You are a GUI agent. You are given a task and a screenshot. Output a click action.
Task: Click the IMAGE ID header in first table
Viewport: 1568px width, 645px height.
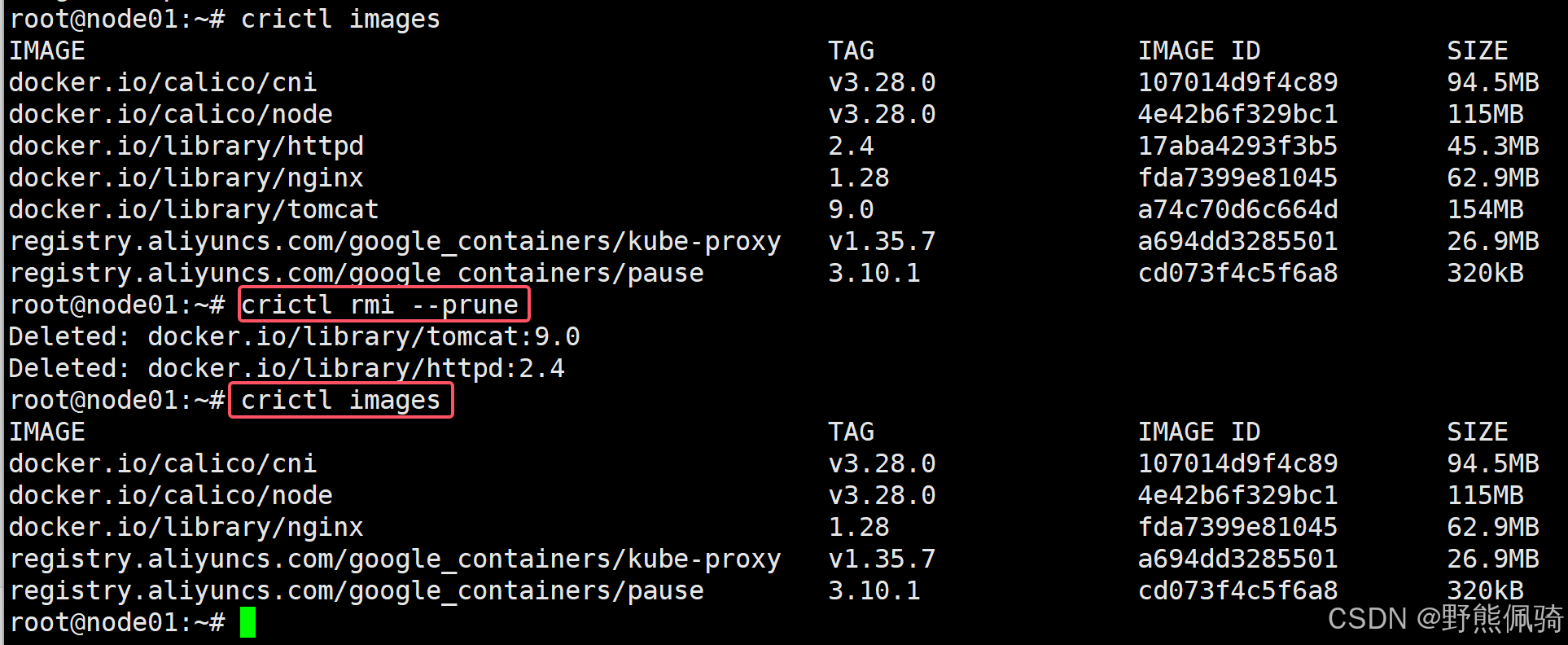1199,50
